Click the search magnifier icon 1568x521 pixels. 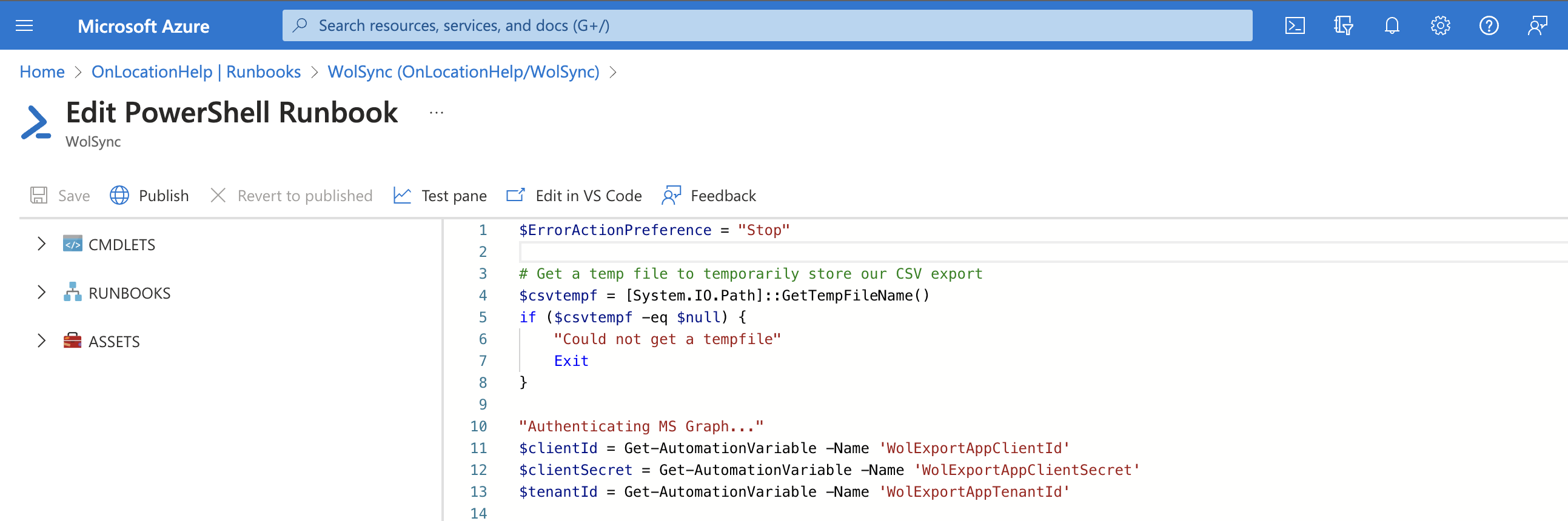coord(300,25)
